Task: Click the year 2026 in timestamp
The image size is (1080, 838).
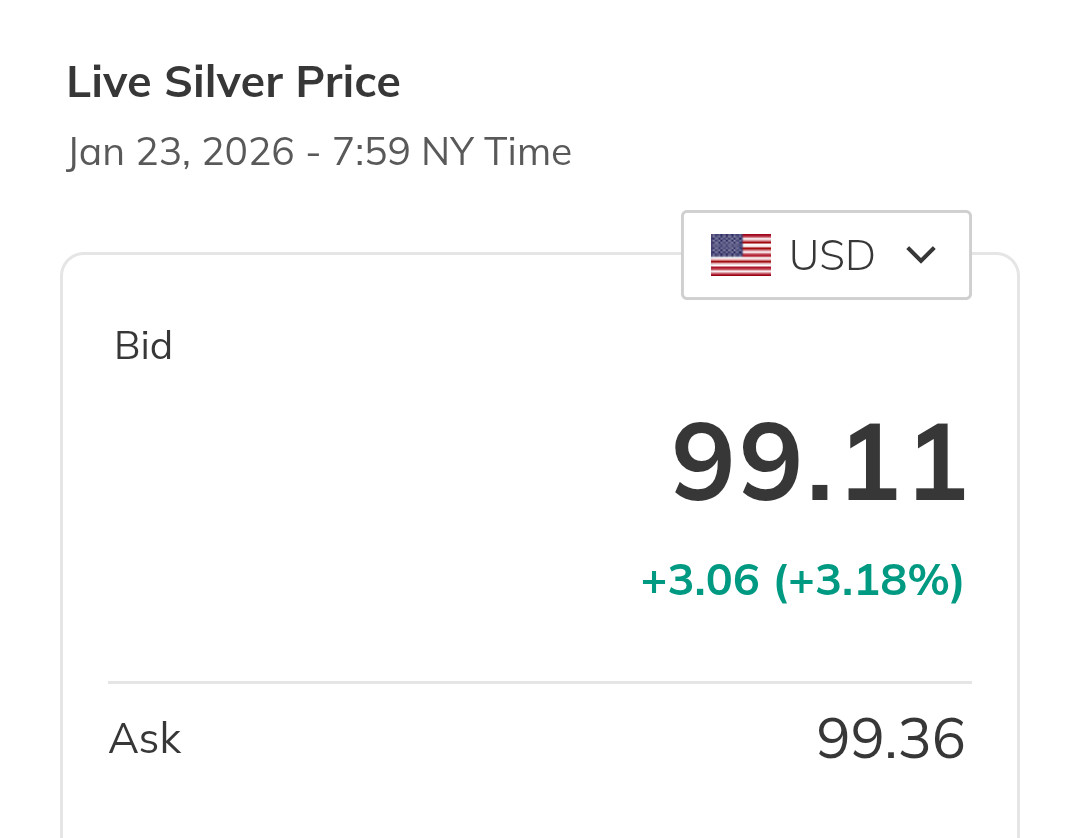Action: (x=247, y=152)
